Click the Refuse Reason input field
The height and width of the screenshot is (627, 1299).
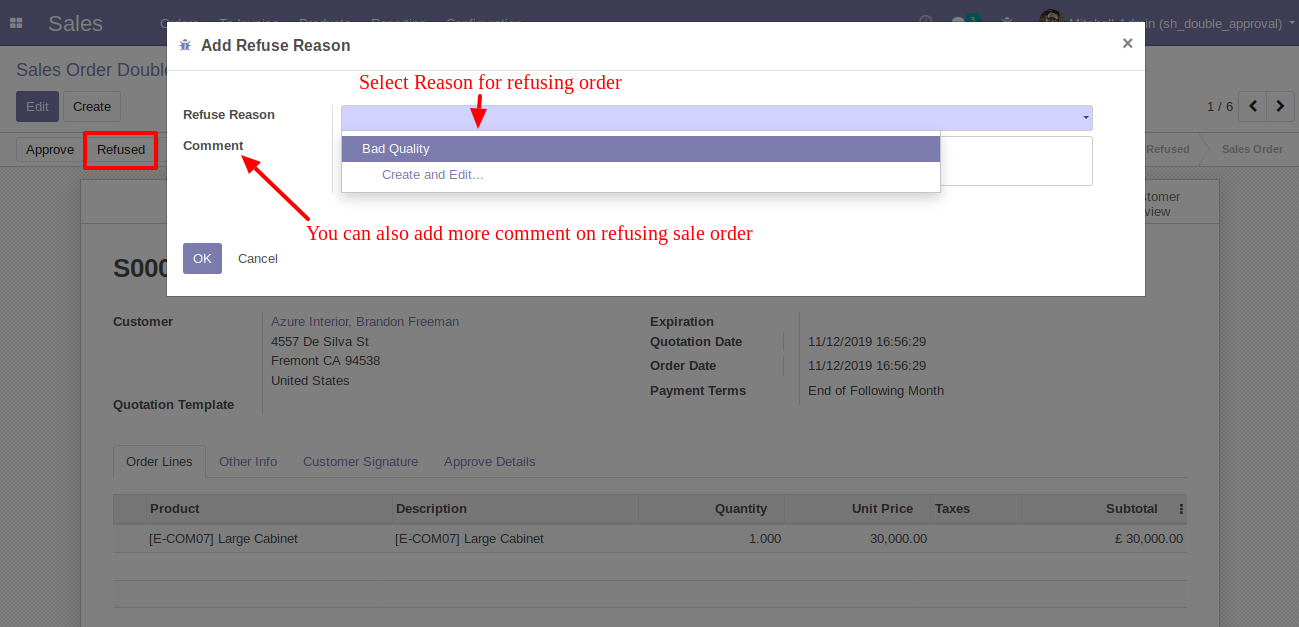710,118
